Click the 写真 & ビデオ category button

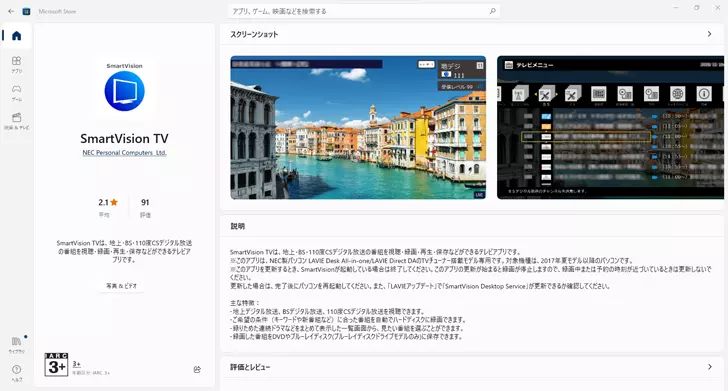point(121,286)
